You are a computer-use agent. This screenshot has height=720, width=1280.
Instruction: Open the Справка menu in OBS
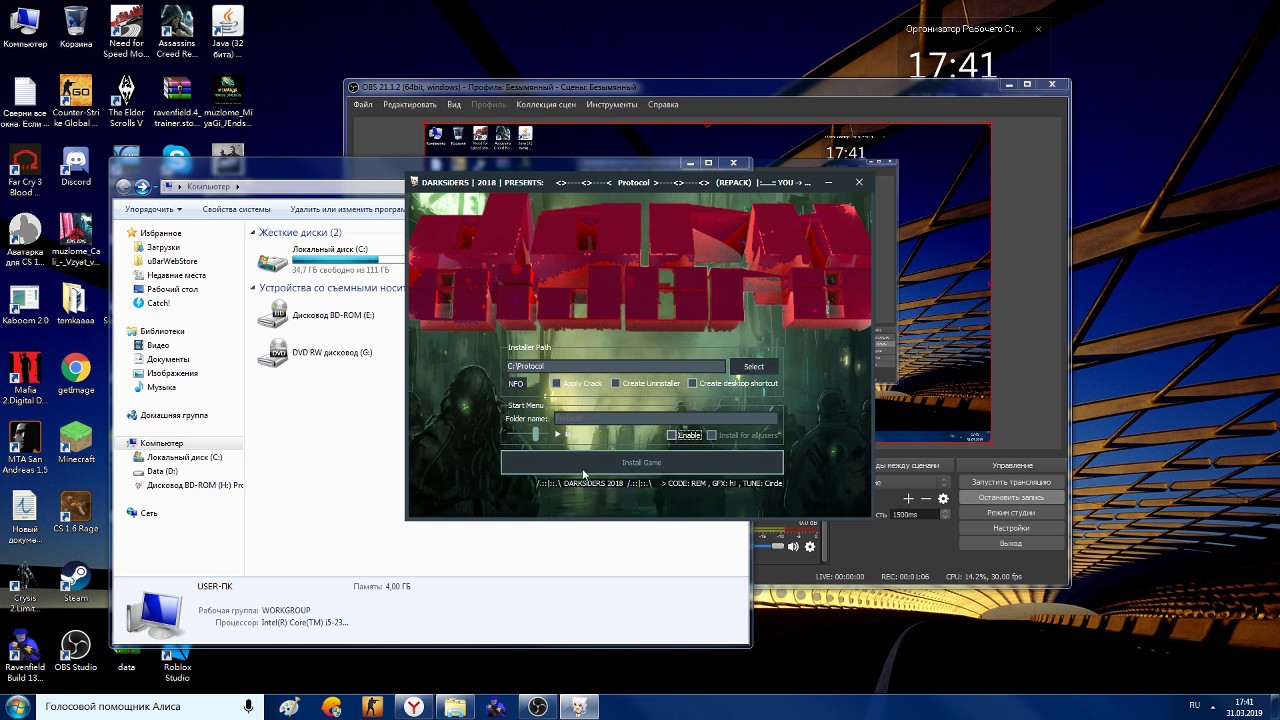tap(663, 104)
